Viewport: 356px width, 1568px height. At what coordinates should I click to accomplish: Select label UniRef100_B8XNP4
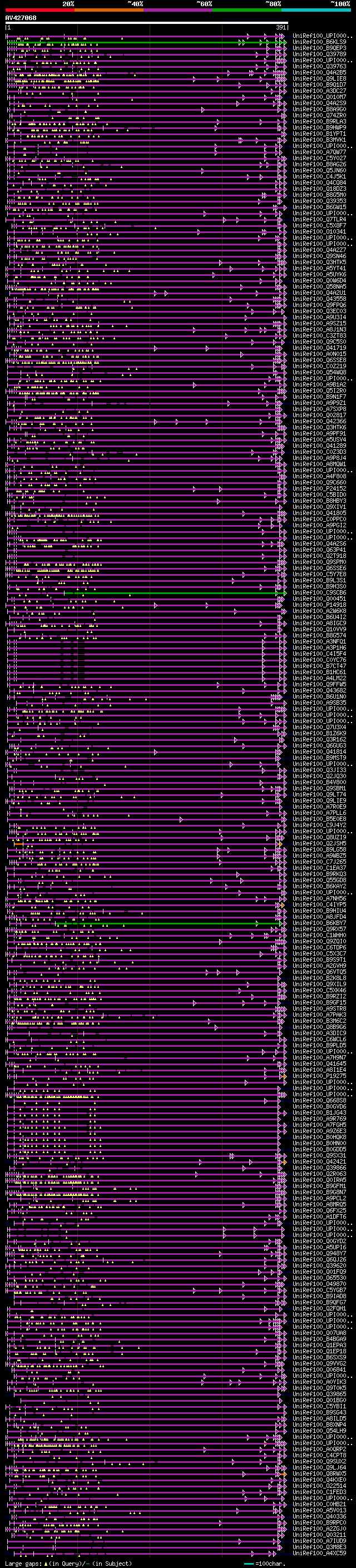pyautogui.click(x=319, y=1425)
